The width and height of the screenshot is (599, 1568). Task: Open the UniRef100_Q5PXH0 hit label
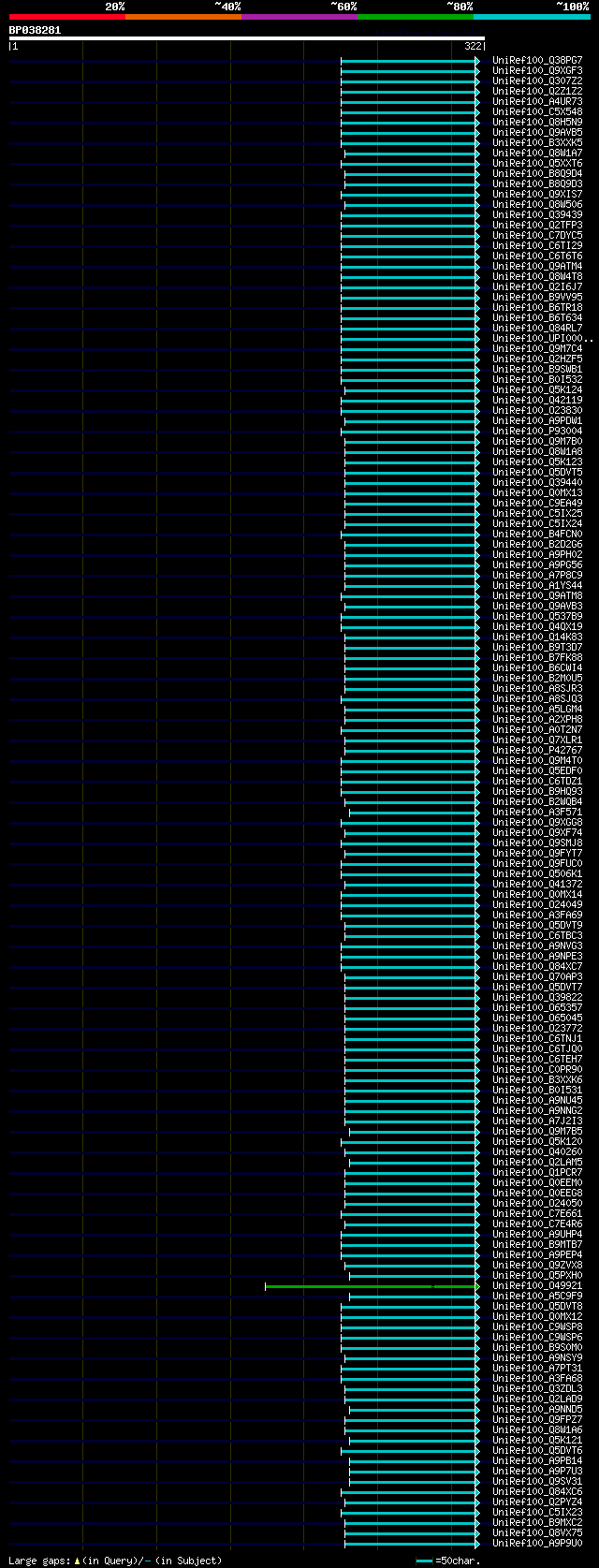tap(537, 1276)
